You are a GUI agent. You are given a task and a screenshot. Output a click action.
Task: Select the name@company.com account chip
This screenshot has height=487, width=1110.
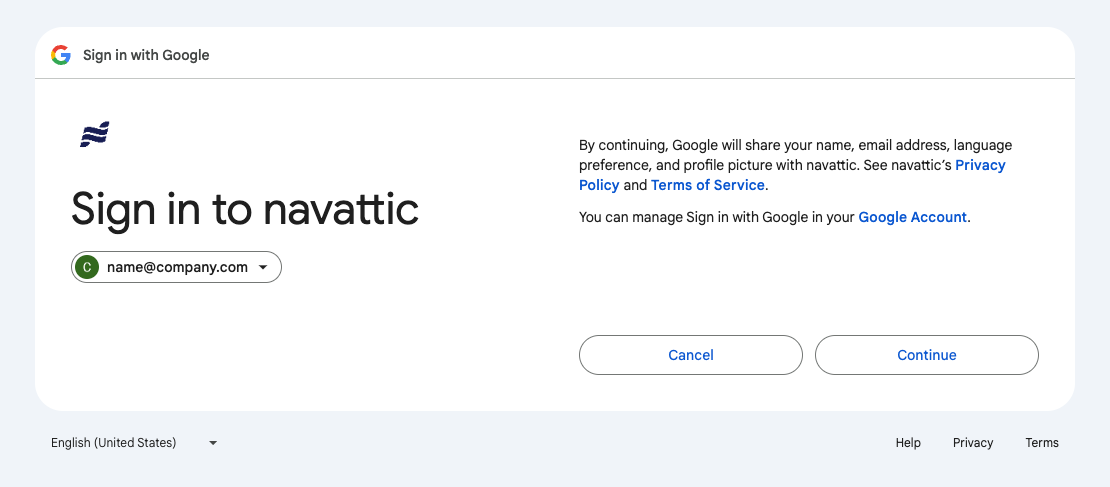(x=177, y=267)
